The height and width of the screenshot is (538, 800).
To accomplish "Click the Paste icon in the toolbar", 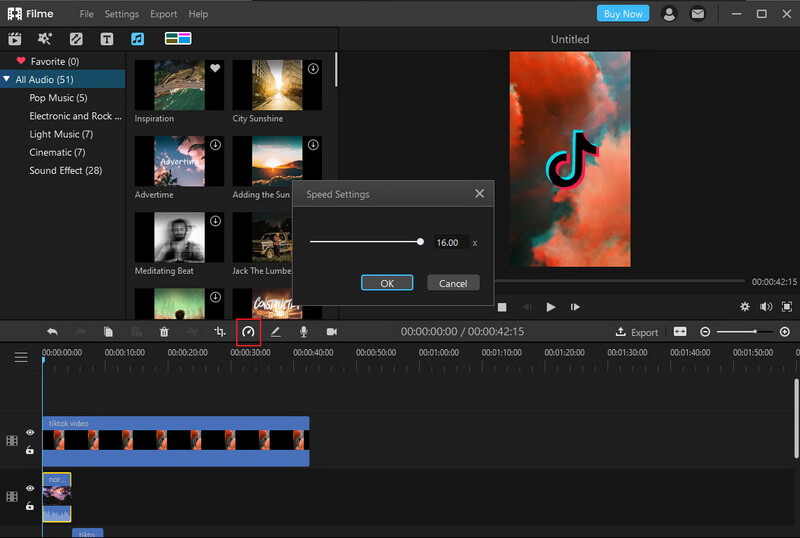I will (136, 332).
